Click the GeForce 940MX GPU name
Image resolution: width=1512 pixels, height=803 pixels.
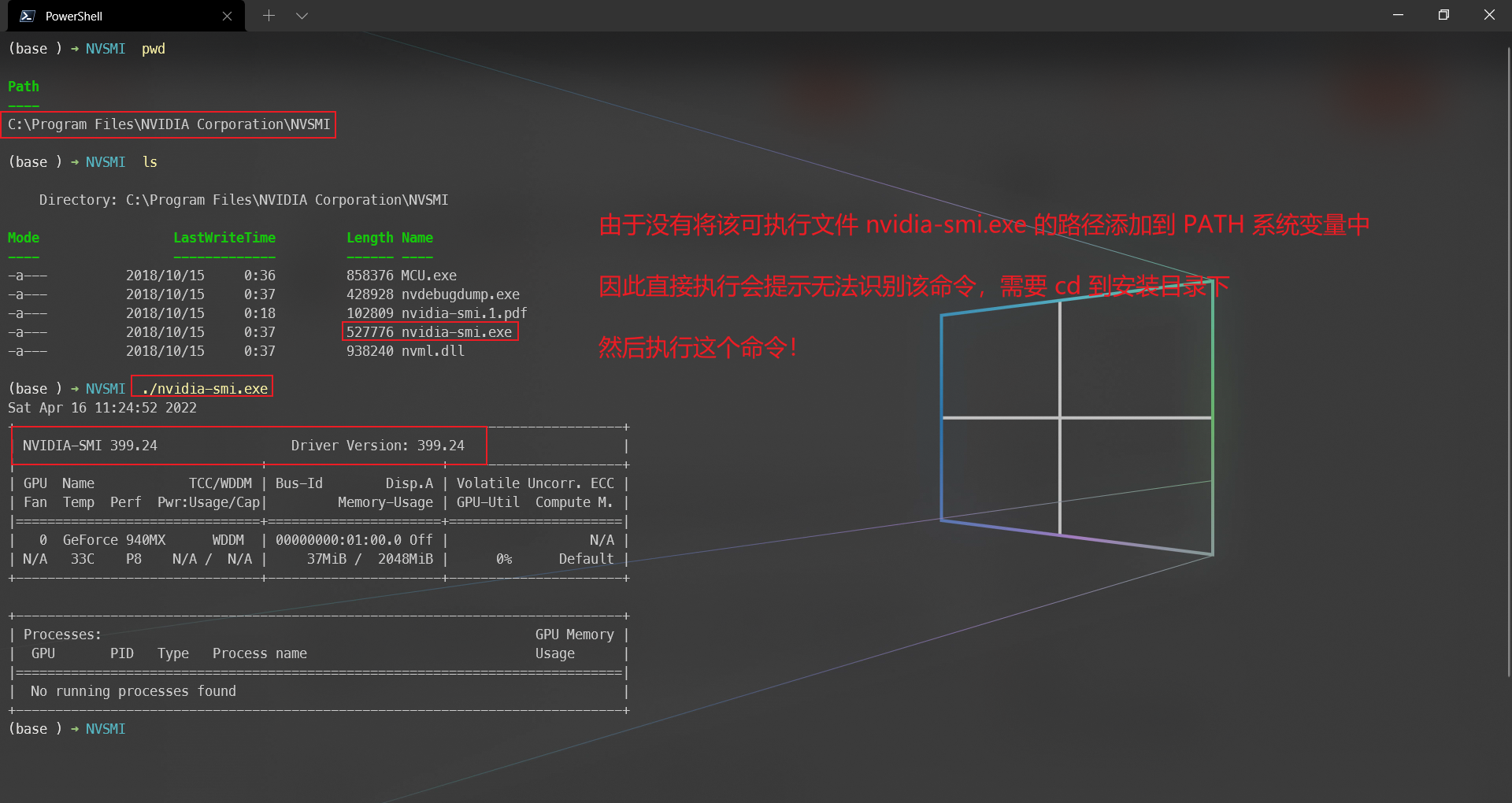coord(114,540)
